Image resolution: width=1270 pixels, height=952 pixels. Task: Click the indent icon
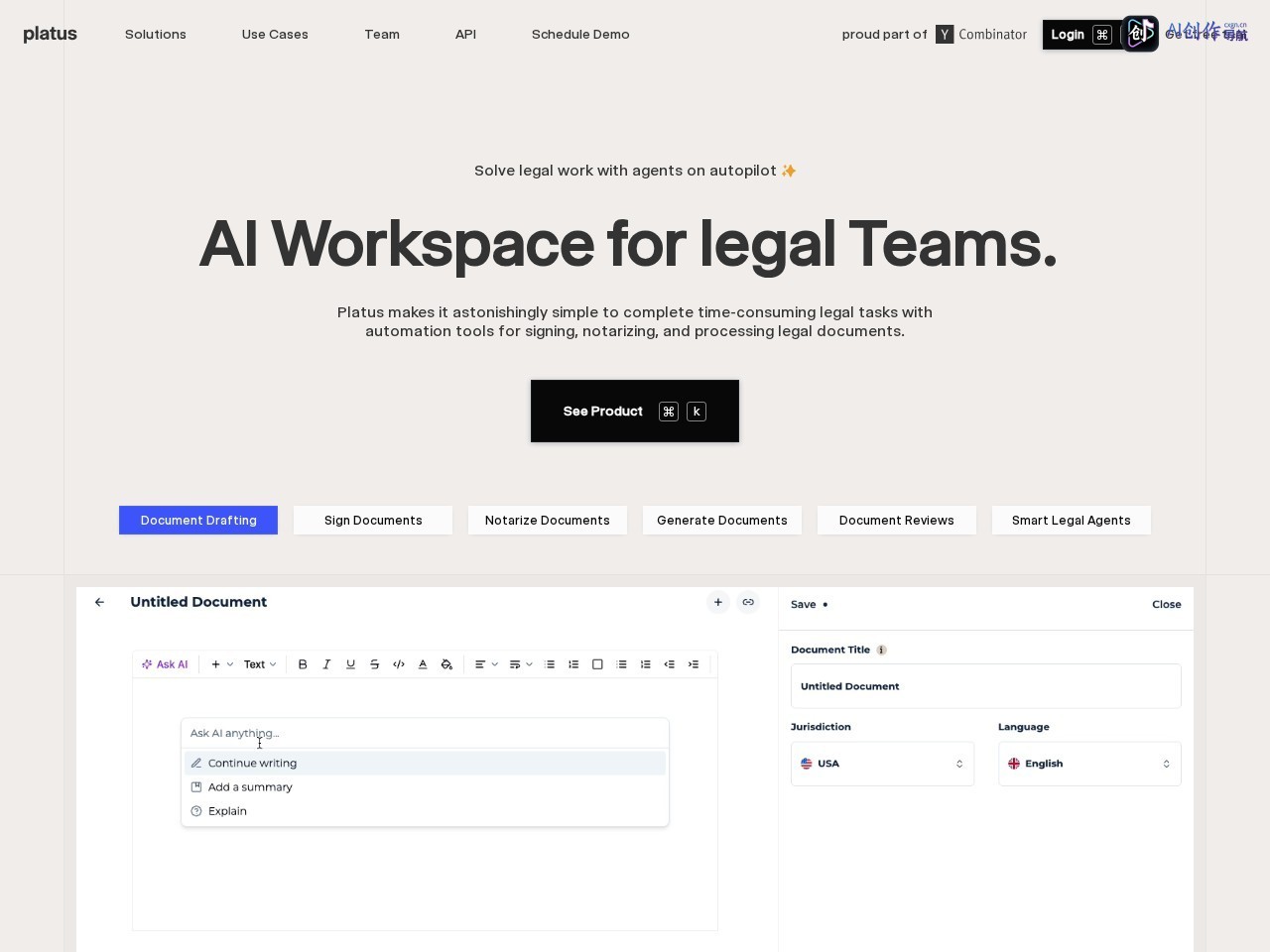coord(694,664)
